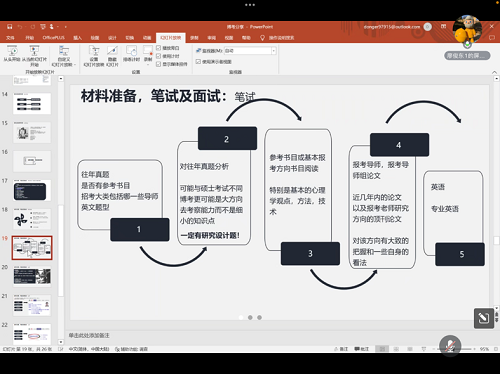Click the muted microphone button
500x374 pixels.
coord(450,346)
